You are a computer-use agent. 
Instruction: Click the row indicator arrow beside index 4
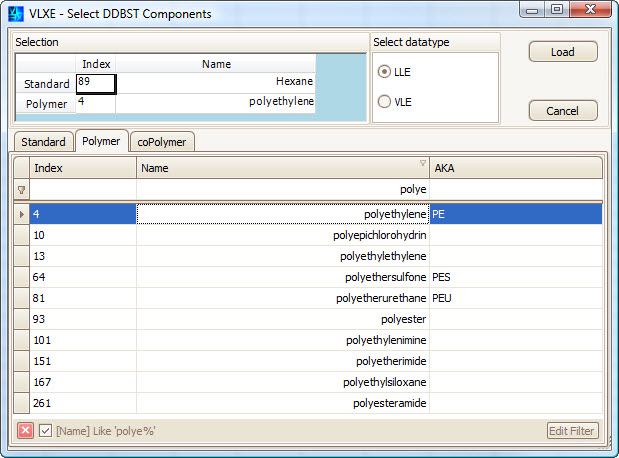pos(22,214)
